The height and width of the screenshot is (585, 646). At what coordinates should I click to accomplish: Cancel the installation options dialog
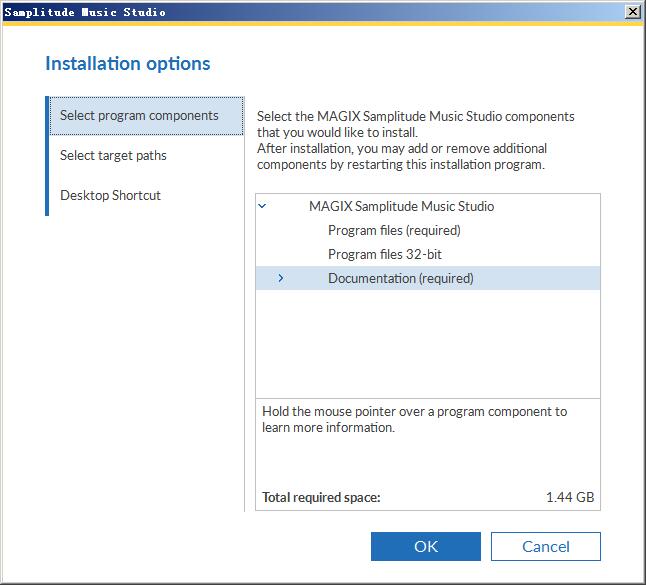[545, 546]
